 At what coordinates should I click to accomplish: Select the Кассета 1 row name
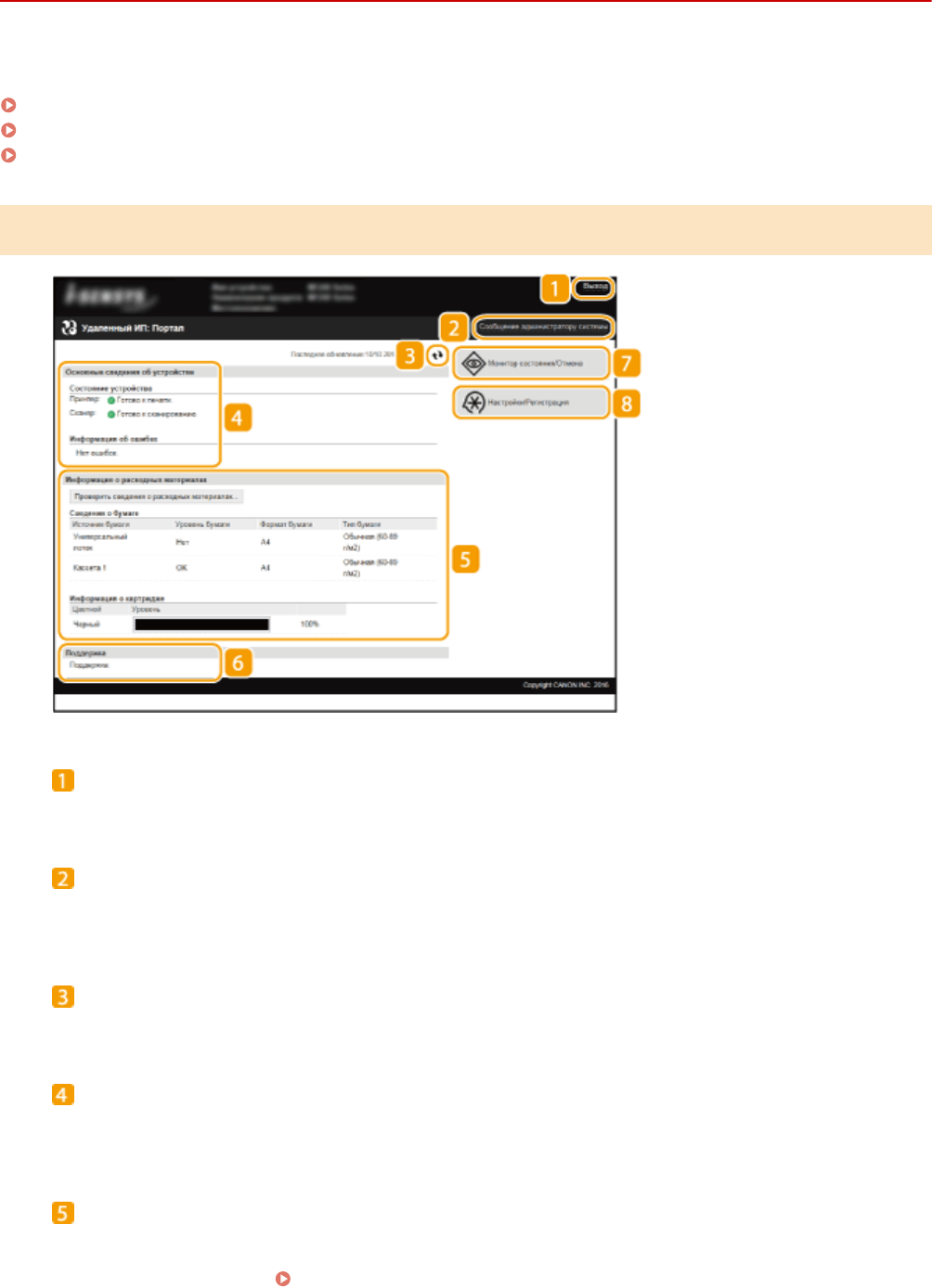(90, 567)
